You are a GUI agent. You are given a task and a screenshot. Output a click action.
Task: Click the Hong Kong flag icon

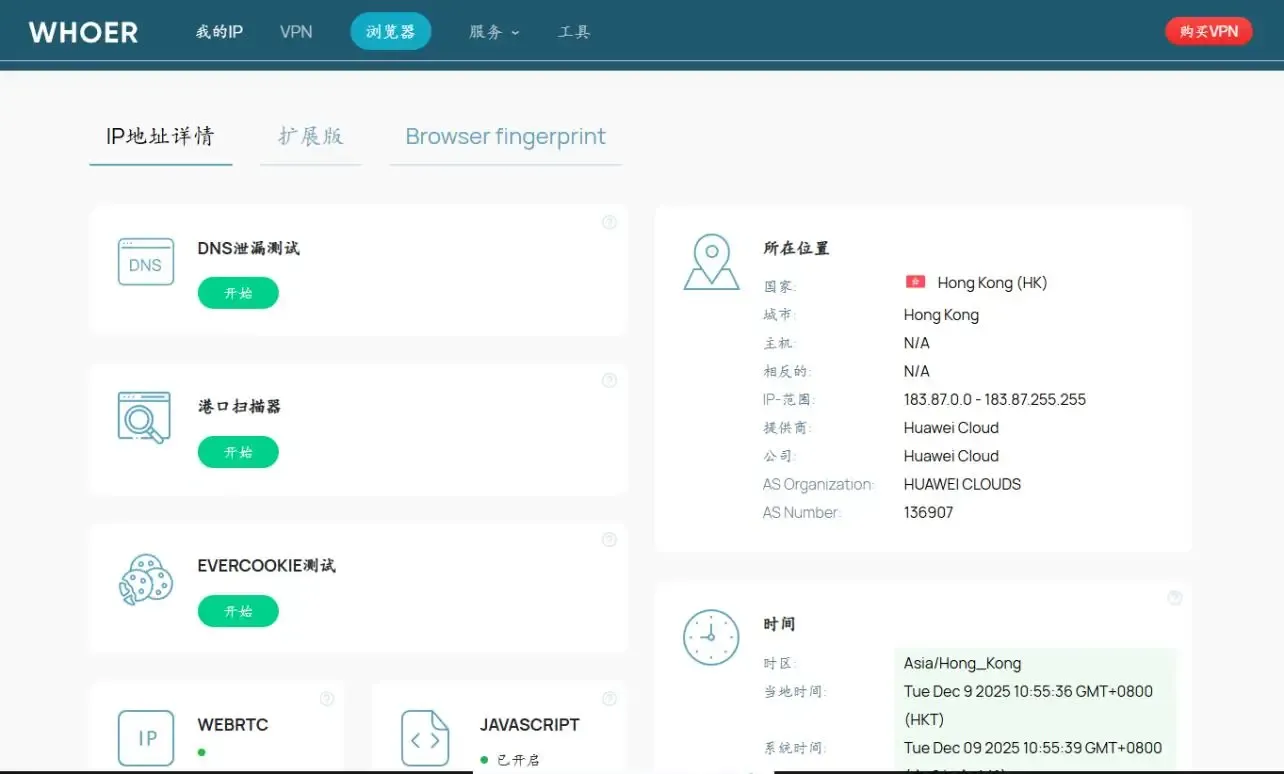915,283
